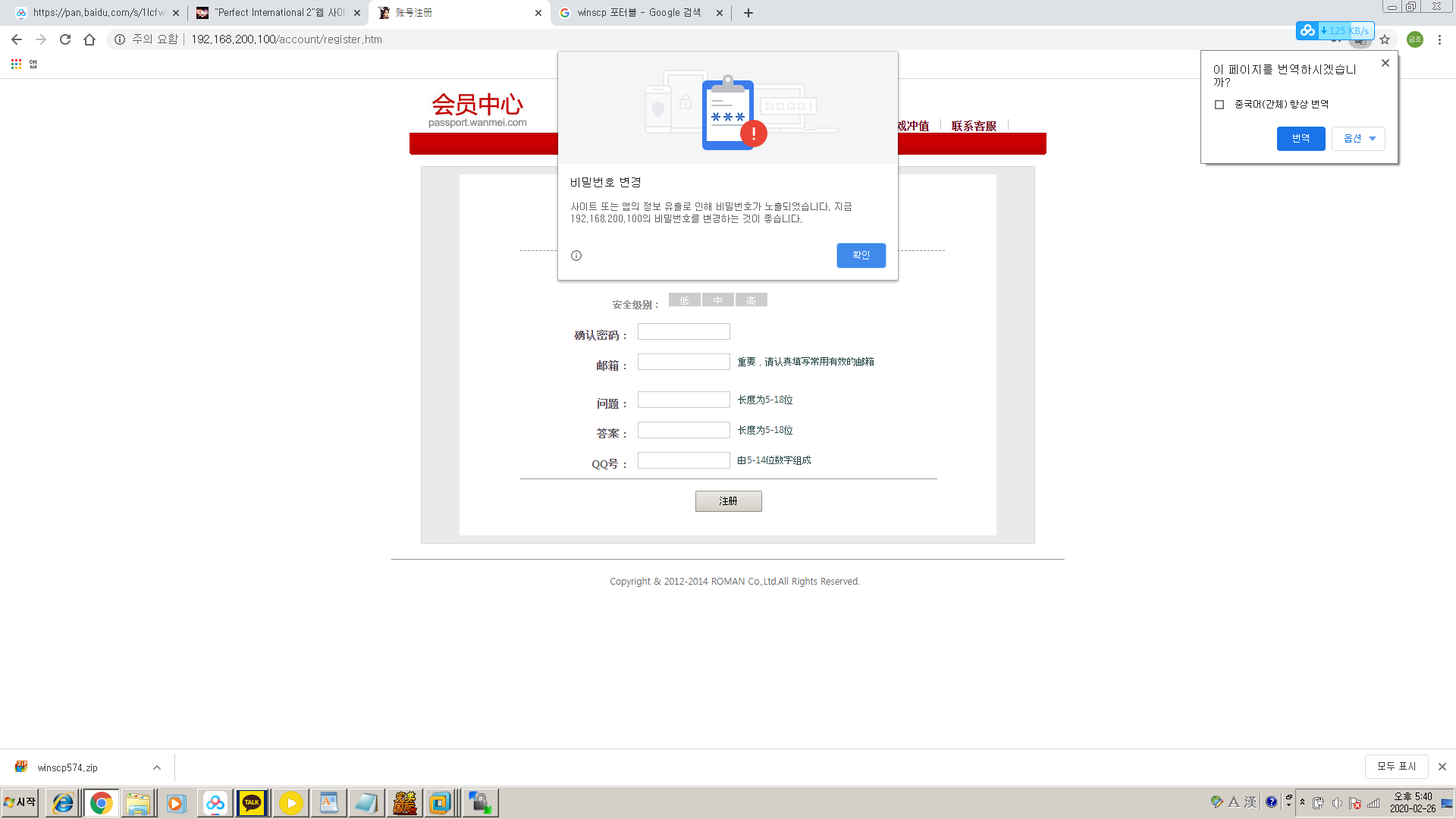Image resolution: width=1456 pixels, height=819 pixels.
Task: Launch VMware Workstation from the taskbar
Action: [441, 802]
